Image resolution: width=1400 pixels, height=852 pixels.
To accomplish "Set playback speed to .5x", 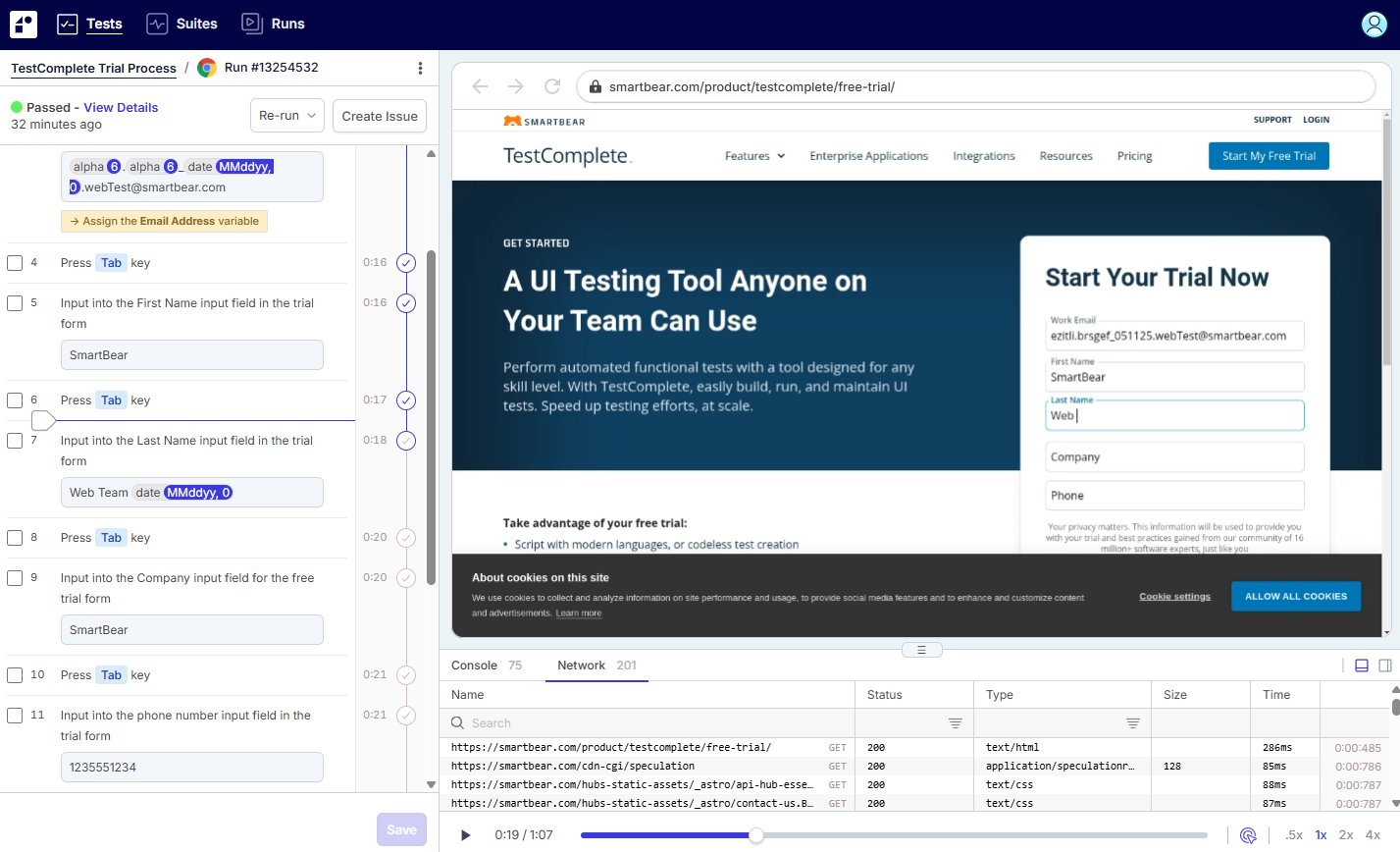I will (x=1294, y=835).
